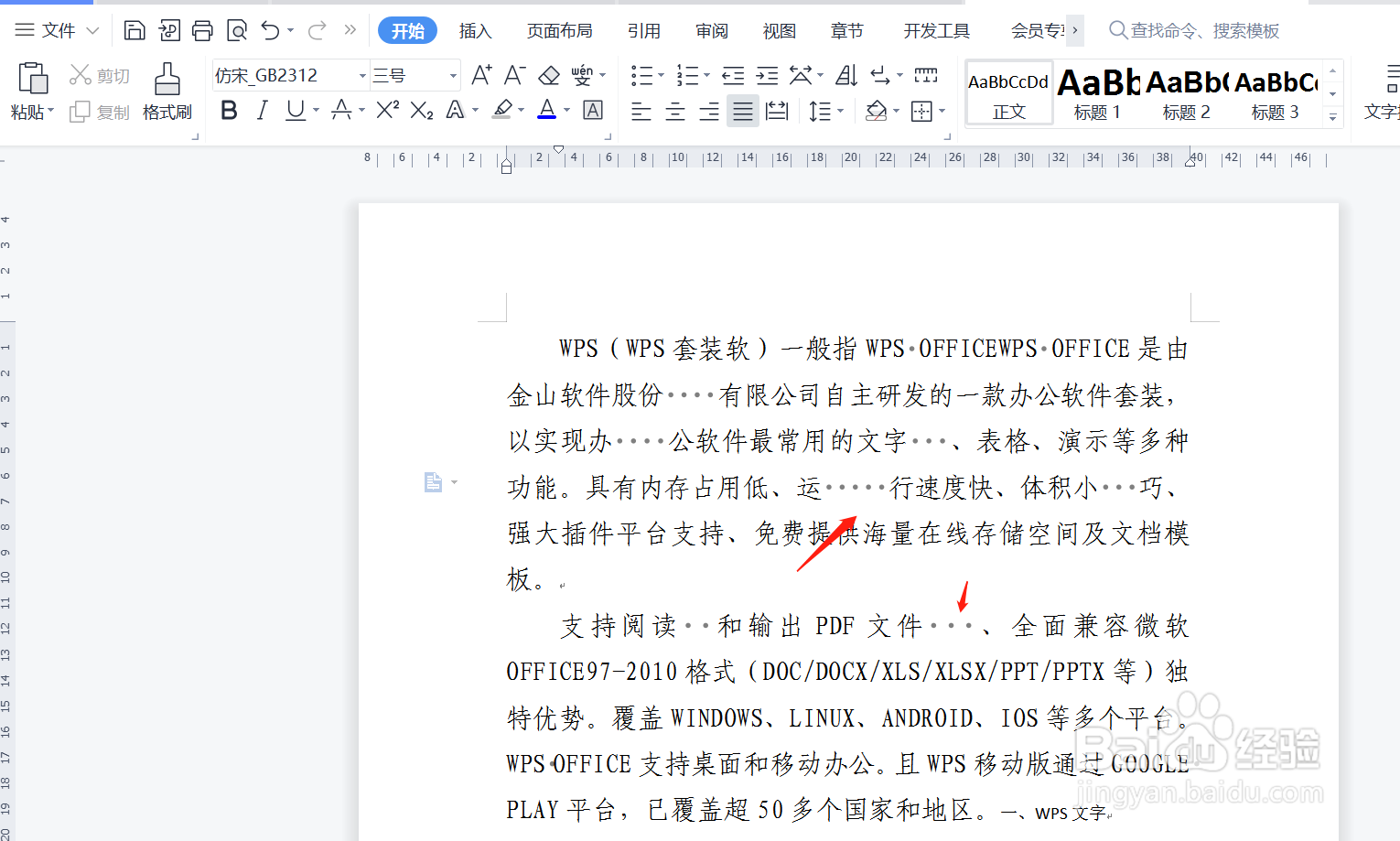Apply subscript X₂ formatting

[422, 111]
